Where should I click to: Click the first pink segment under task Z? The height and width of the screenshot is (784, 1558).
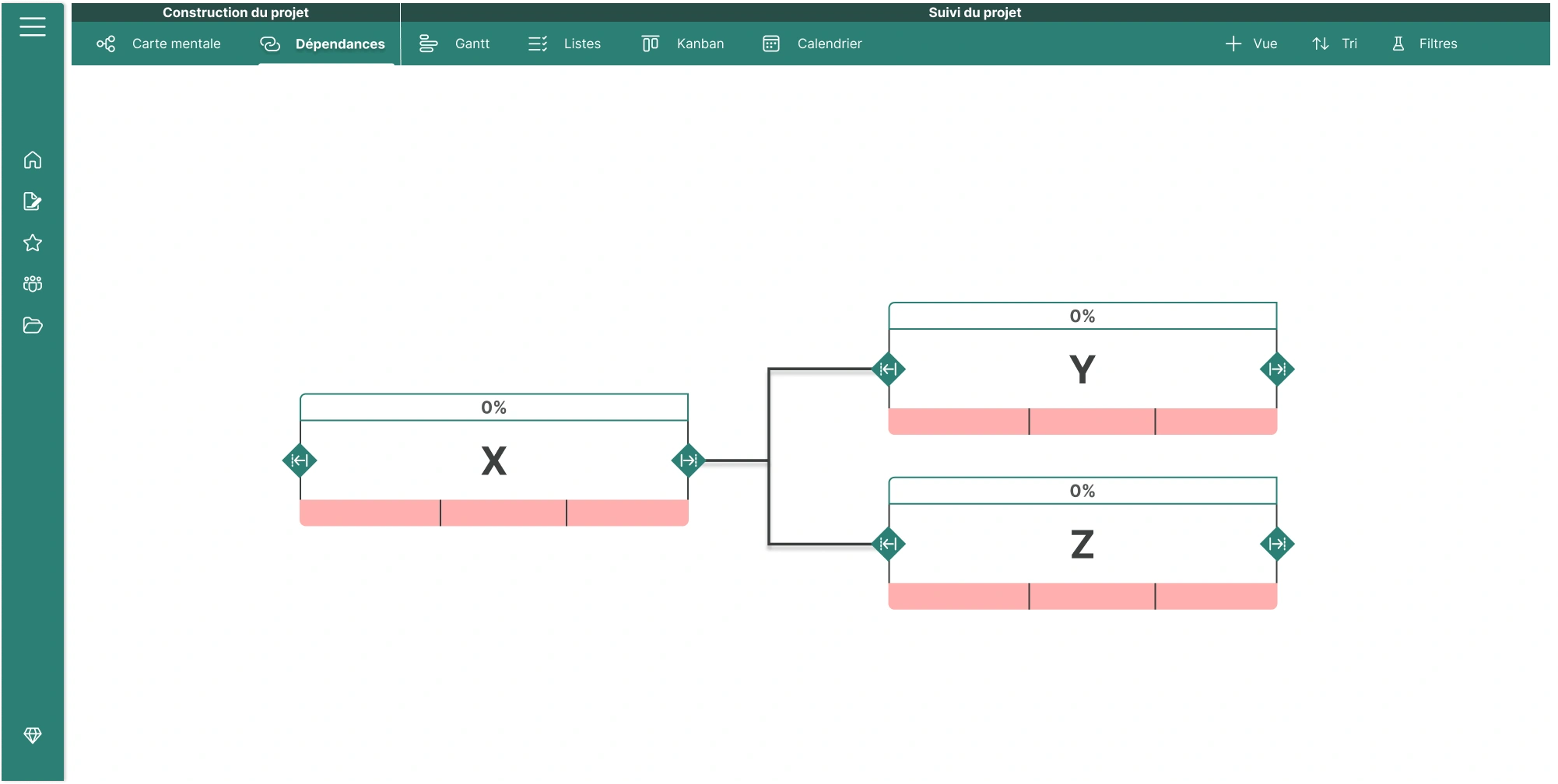tap(959, 596)
